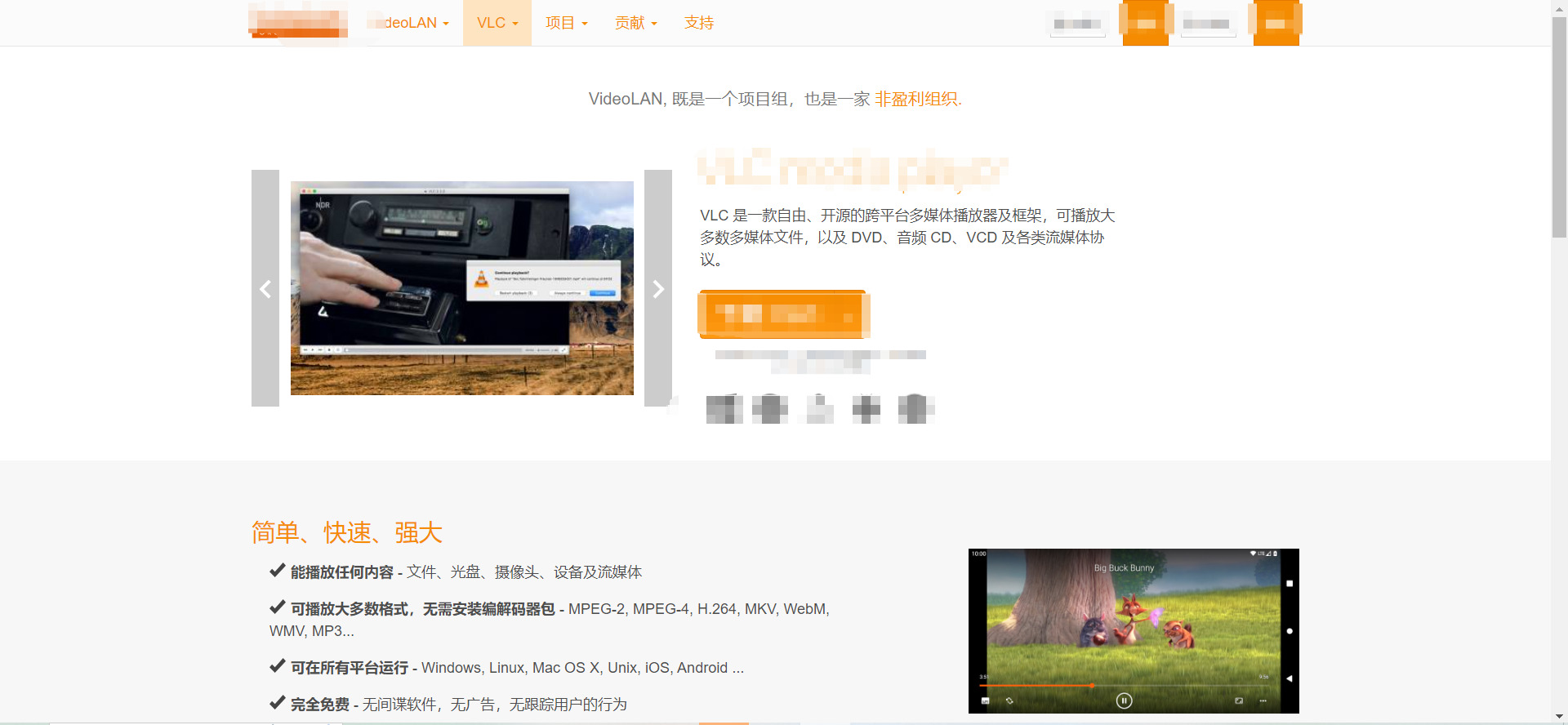Click the scrollbar up arrow

(1559, 7)
